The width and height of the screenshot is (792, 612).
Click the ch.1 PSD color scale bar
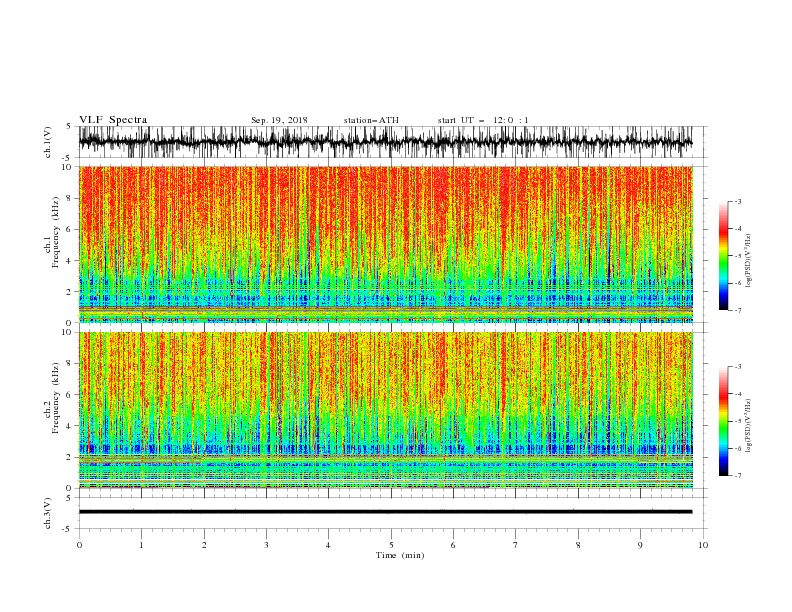point(723,256)
